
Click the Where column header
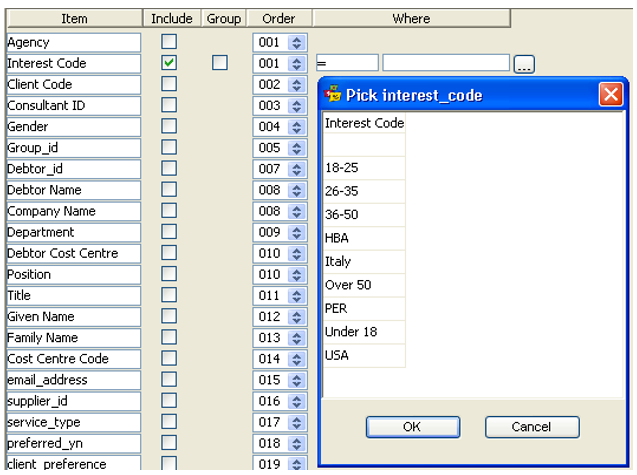411,19
